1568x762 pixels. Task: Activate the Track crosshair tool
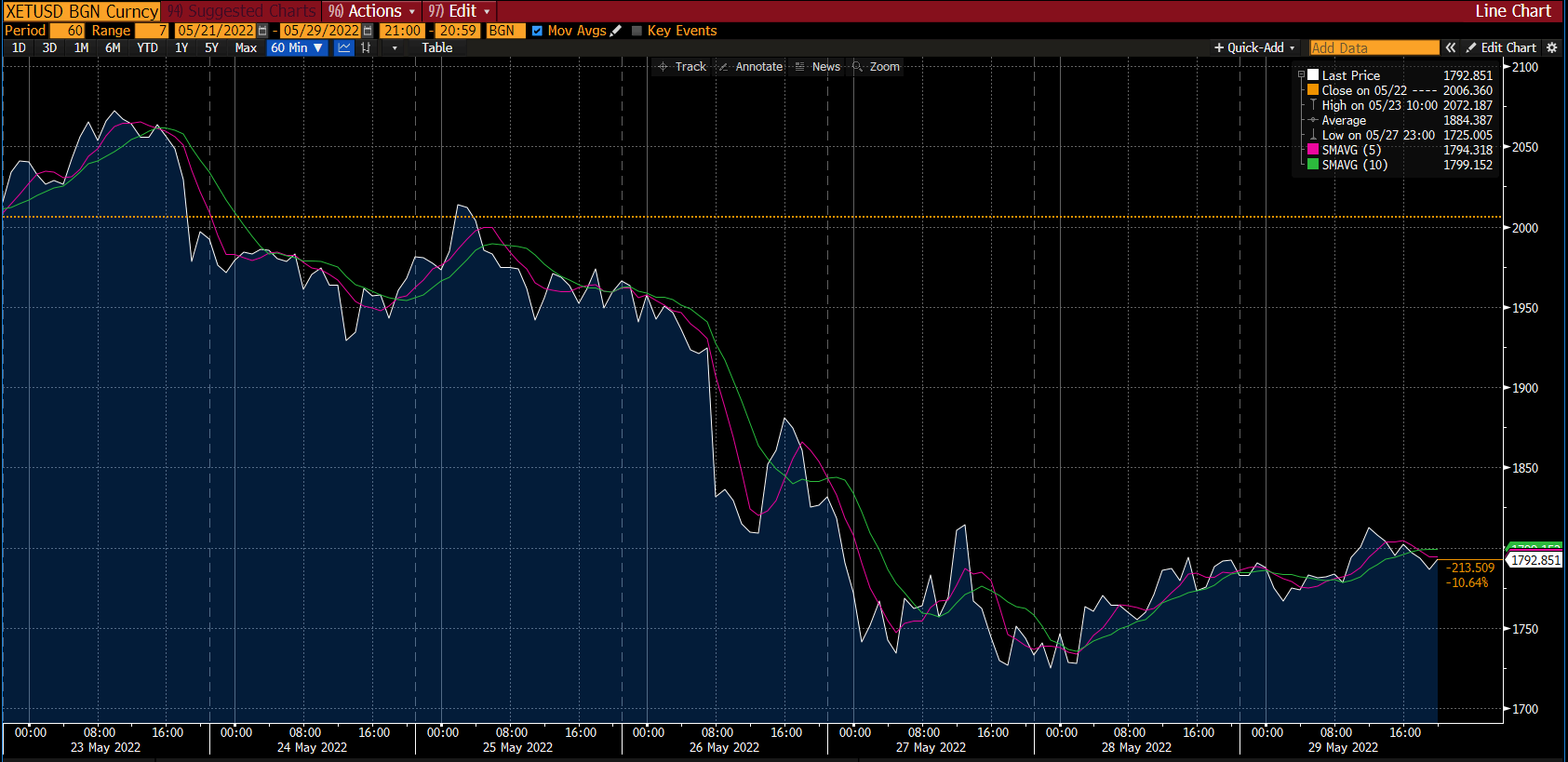point(682,67)
